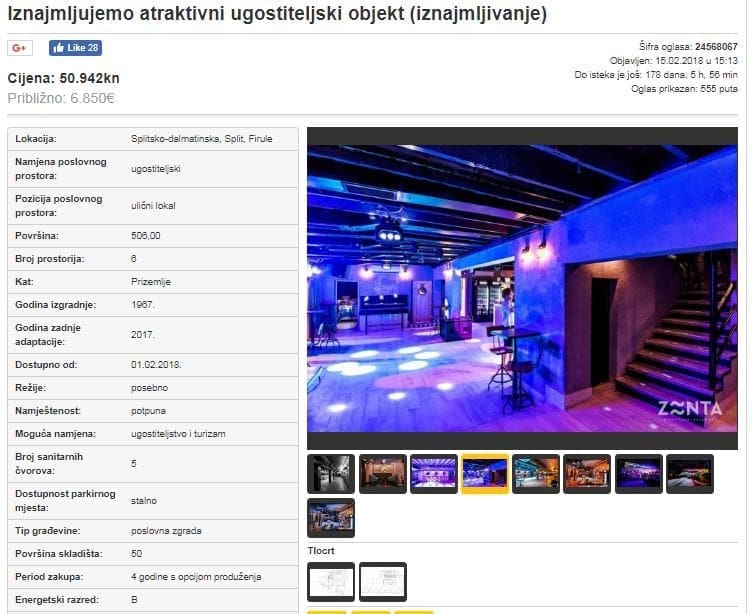Click the price text Cijena 50.942kn
Image resolution: width=754 pixels, height=614 pixels.
click(64, 78)
